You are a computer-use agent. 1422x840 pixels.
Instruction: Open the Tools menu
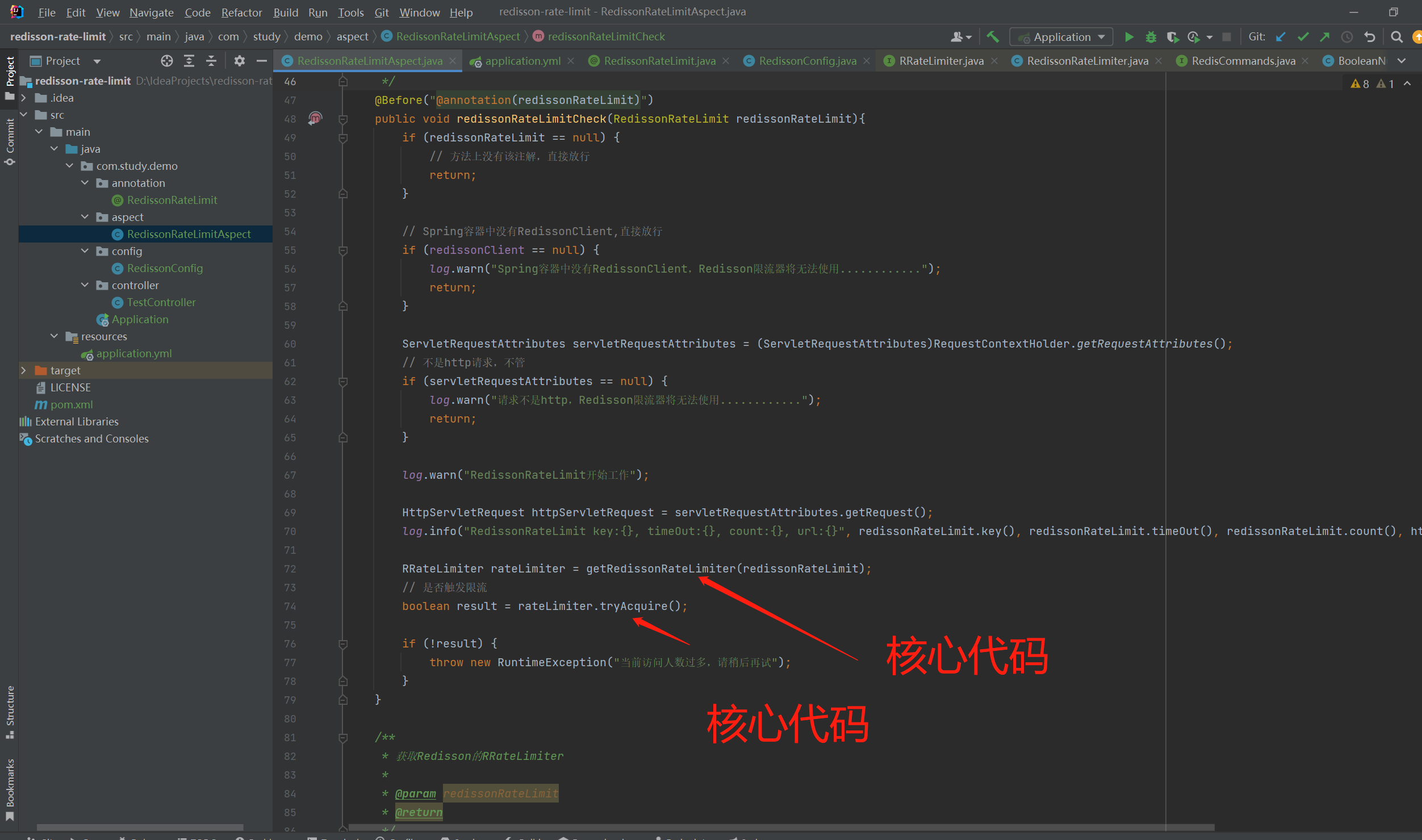pyautogui.click(x=351, y=12)
